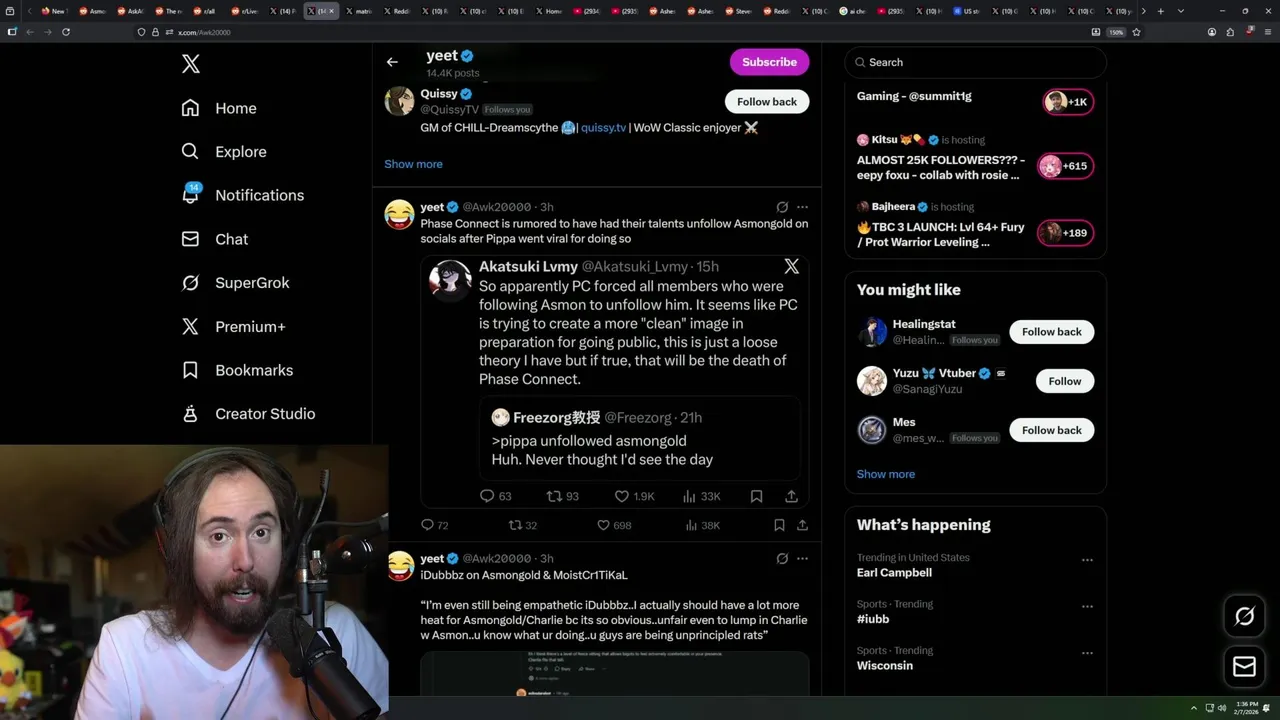
Task: Open Akatsuki Lvmy profile avatar
Action: tap(450, 280)
